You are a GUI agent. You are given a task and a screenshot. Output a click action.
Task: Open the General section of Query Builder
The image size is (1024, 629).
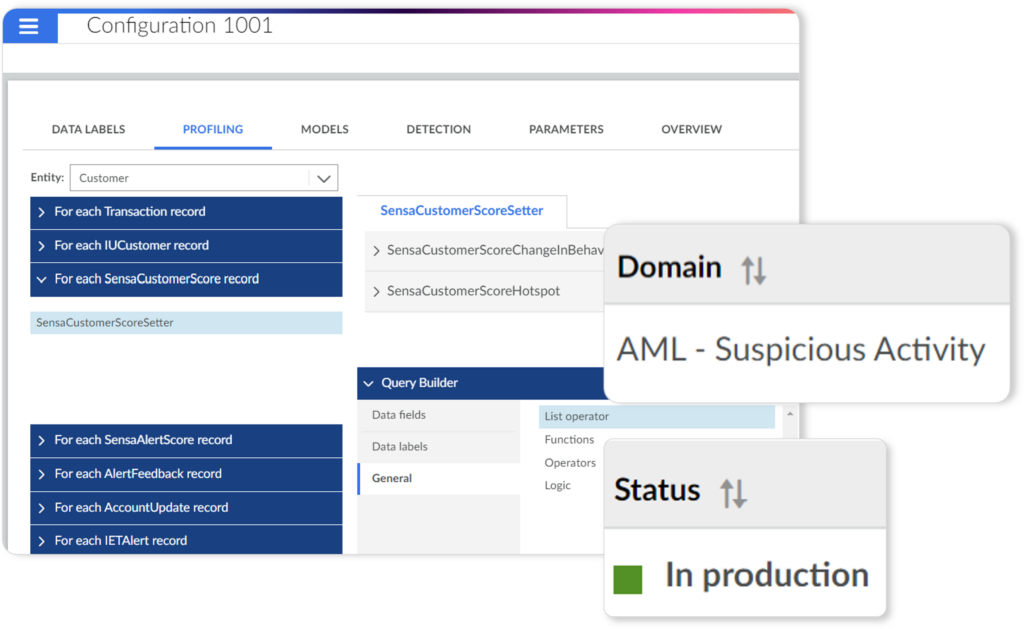click(x=395, y=478)
